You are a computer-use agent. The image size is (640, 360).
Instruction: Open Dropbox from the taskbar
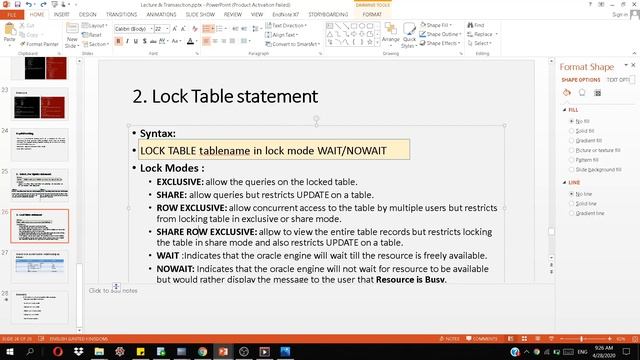click(78, 351)
